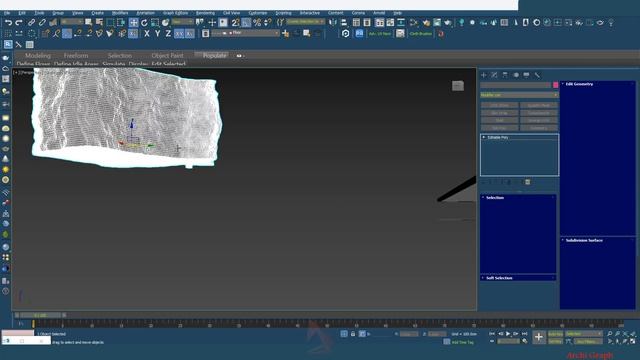
Task: Open the reference coordinate system dropdown
Action: 182,22
